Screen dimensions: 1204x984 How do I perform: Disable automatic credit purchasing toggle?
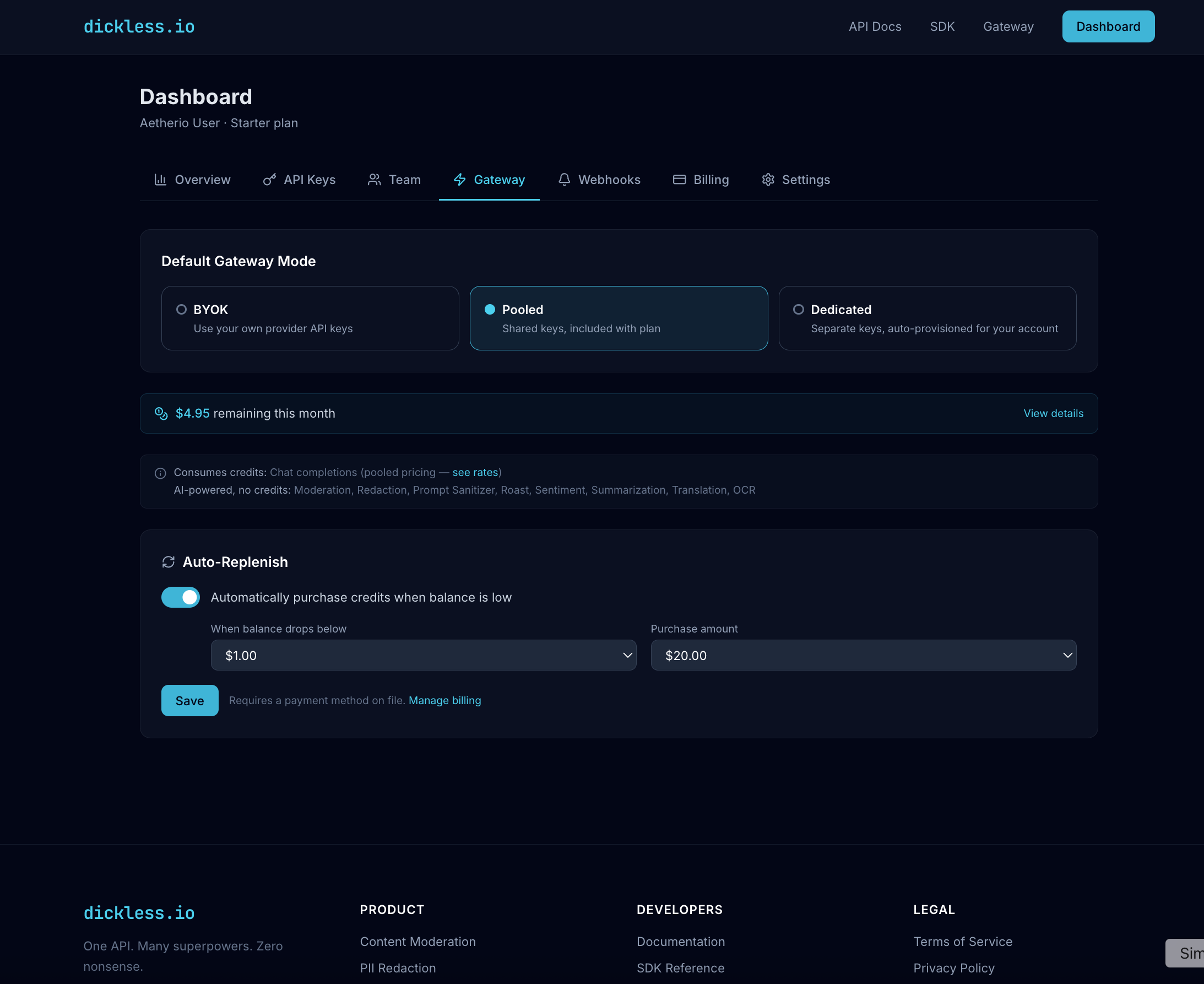180,597
